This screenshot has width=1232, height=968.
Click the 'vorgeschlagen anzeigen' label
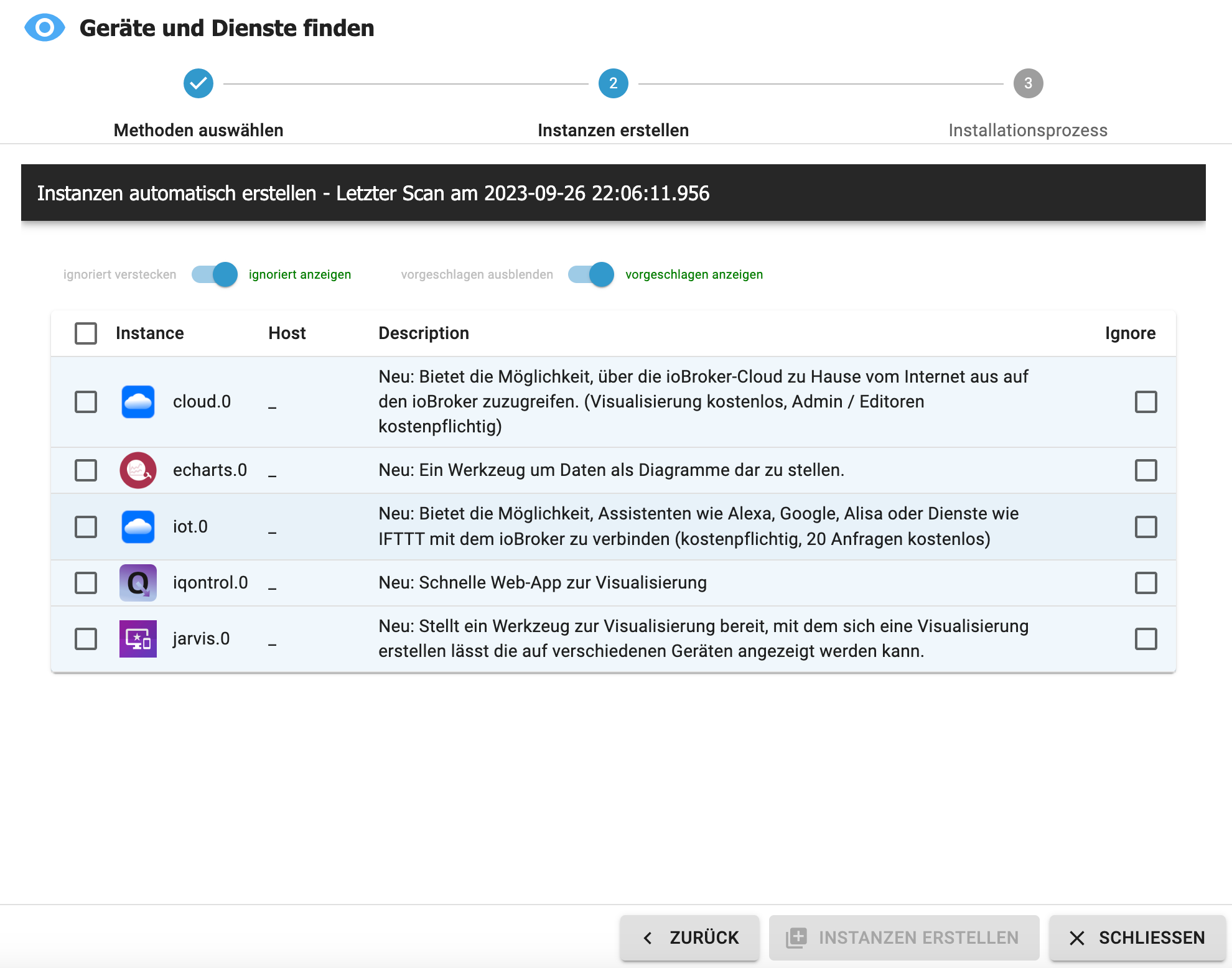click(x=694, y=274)
